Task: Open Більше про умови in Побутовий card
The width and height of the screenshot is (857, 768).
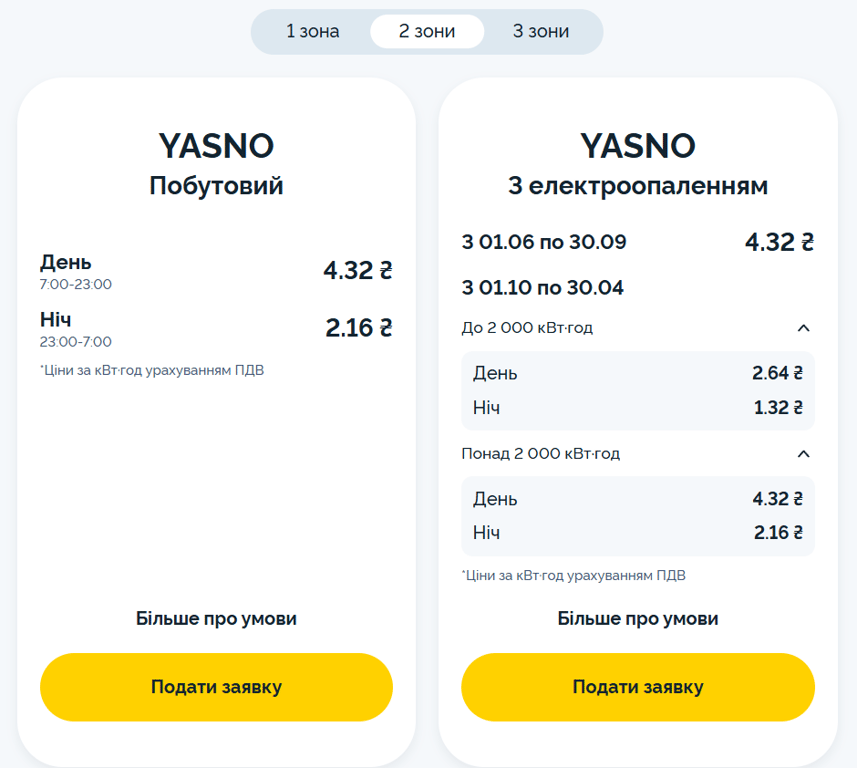Action: pyautogui.click(x=216, y=619)
